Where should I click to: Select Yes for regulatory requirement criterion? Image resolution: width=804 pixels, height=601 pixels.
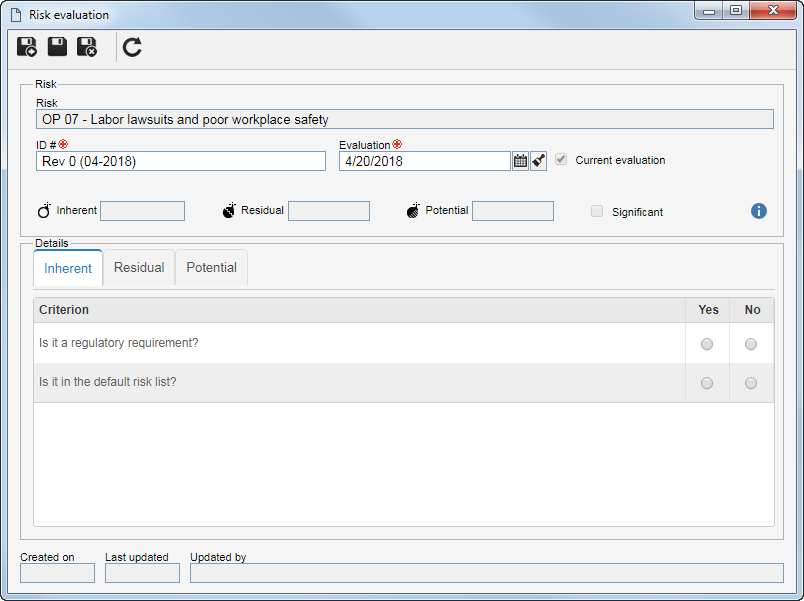click(x=707, y=344)
